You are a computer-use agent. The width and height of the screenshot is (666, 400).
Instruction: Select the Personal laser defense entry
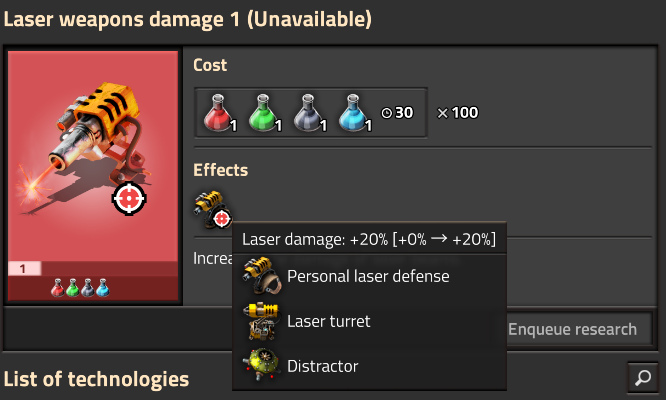[x=370, y=276]
